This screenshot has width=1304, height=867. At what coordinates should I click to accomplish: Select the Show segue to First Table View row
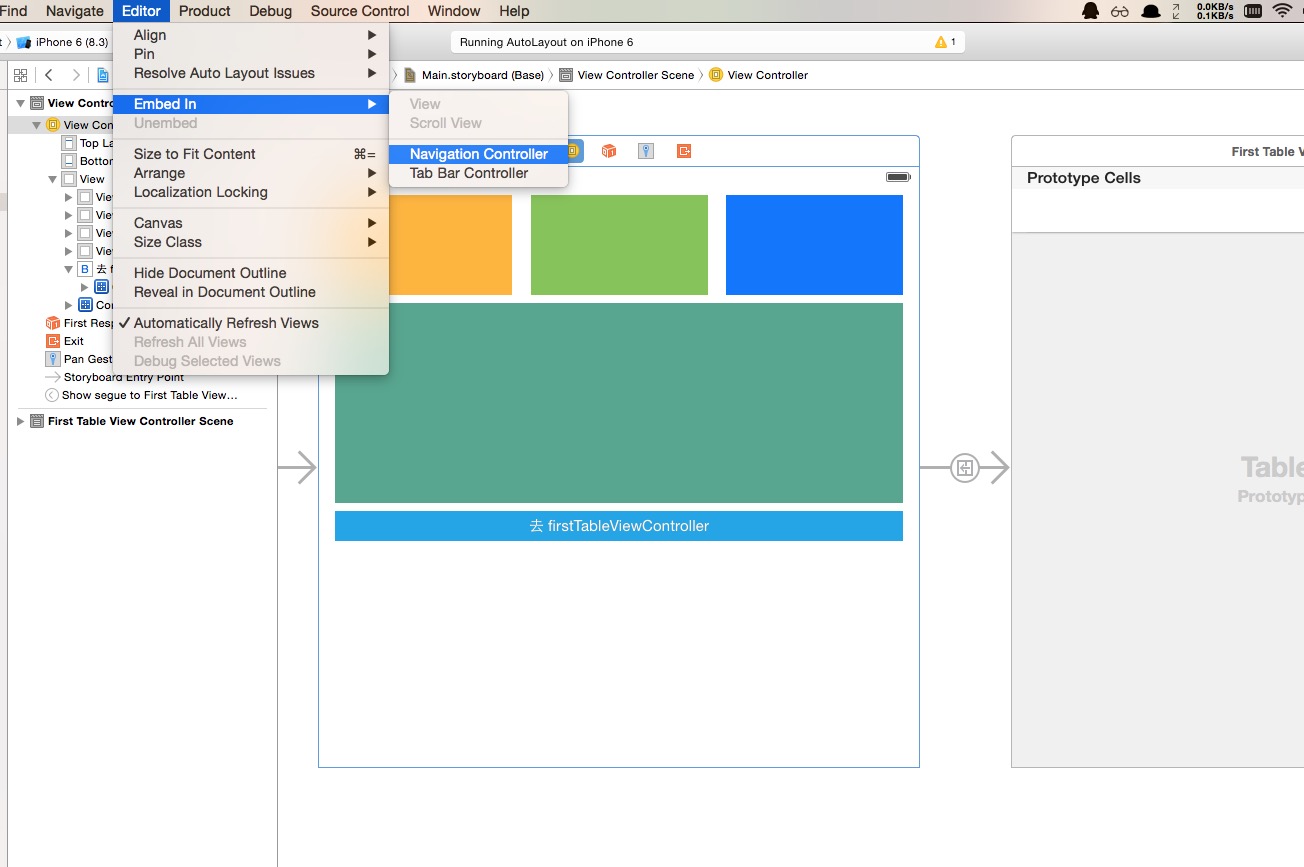[x=149, y=395]
